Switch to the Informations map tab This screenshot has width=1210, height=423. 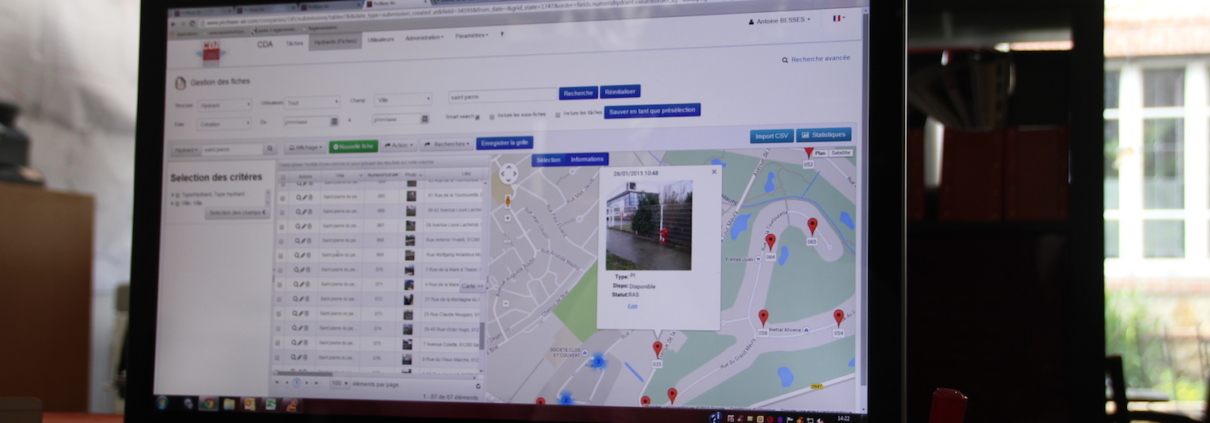(x=587, y=159)
